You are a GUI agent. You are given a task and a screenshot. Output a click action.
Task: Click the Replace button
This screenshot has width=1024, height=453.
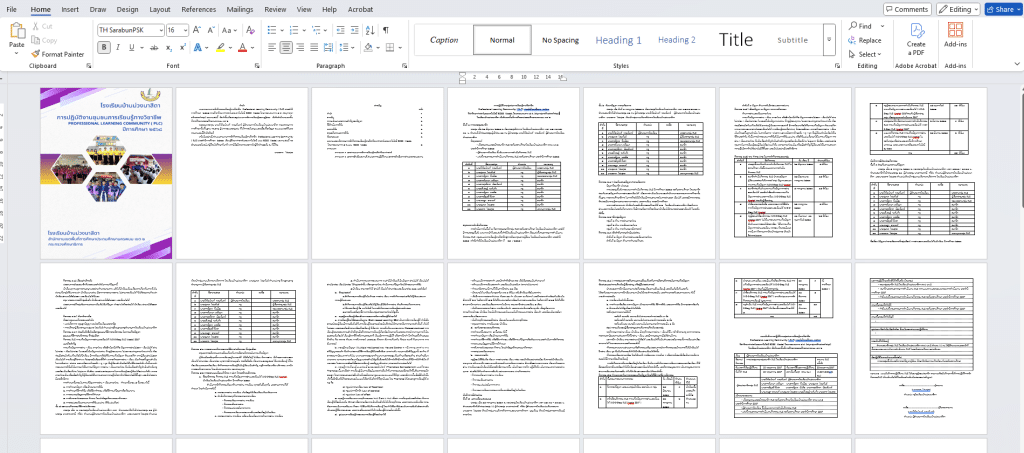click(863, 40)
